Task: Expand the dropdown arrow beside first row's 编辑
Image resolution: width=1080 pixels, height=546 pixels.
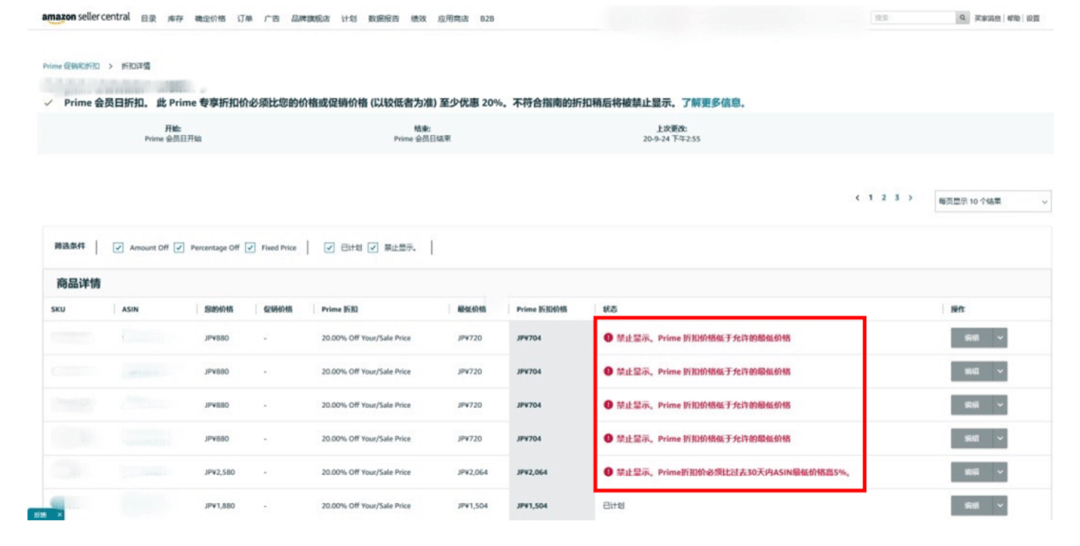Action: point(999,338)
